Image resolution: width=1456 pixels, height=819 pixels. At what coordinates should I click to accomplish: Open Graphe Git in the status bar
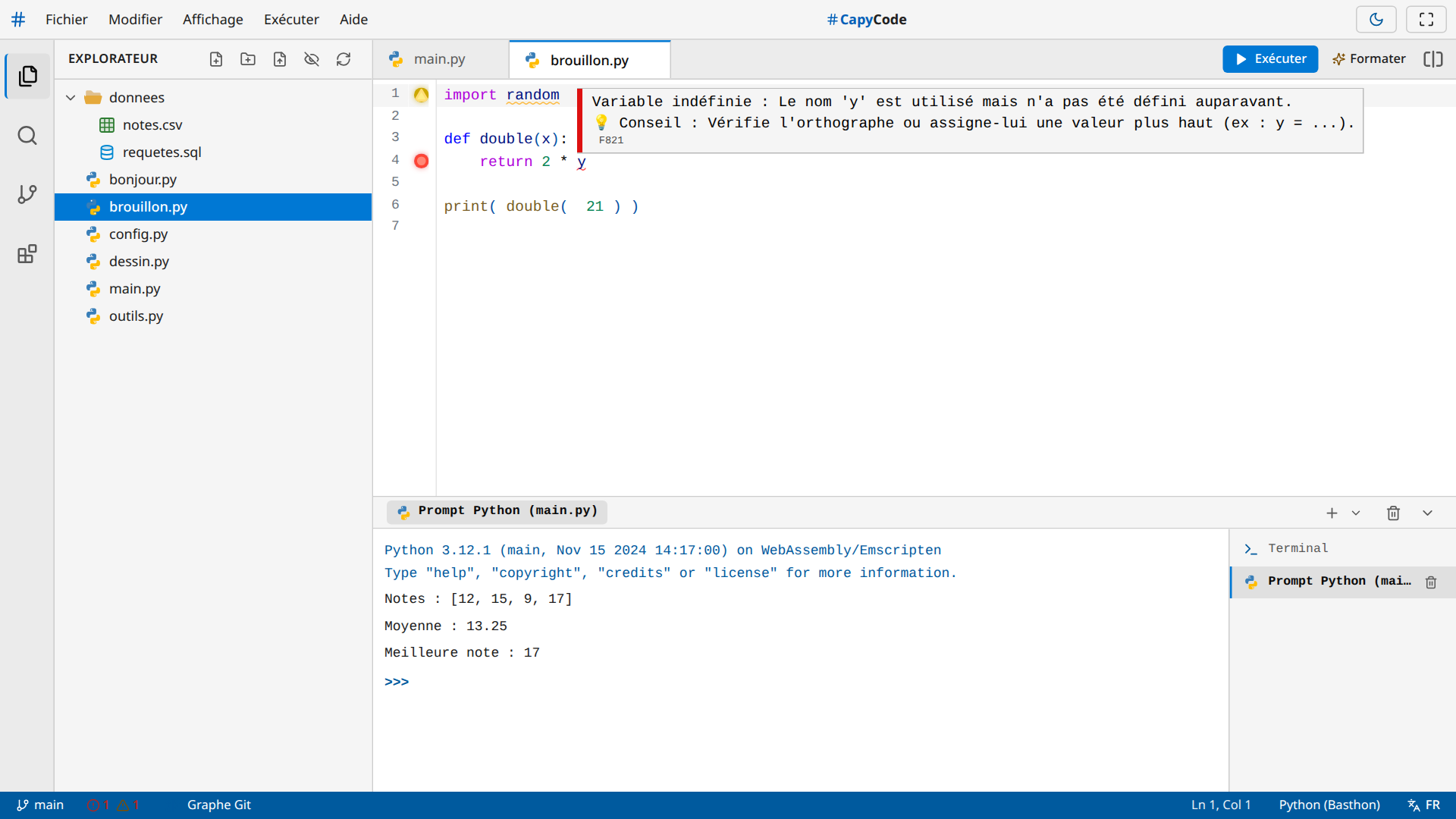tap(219, 805)
